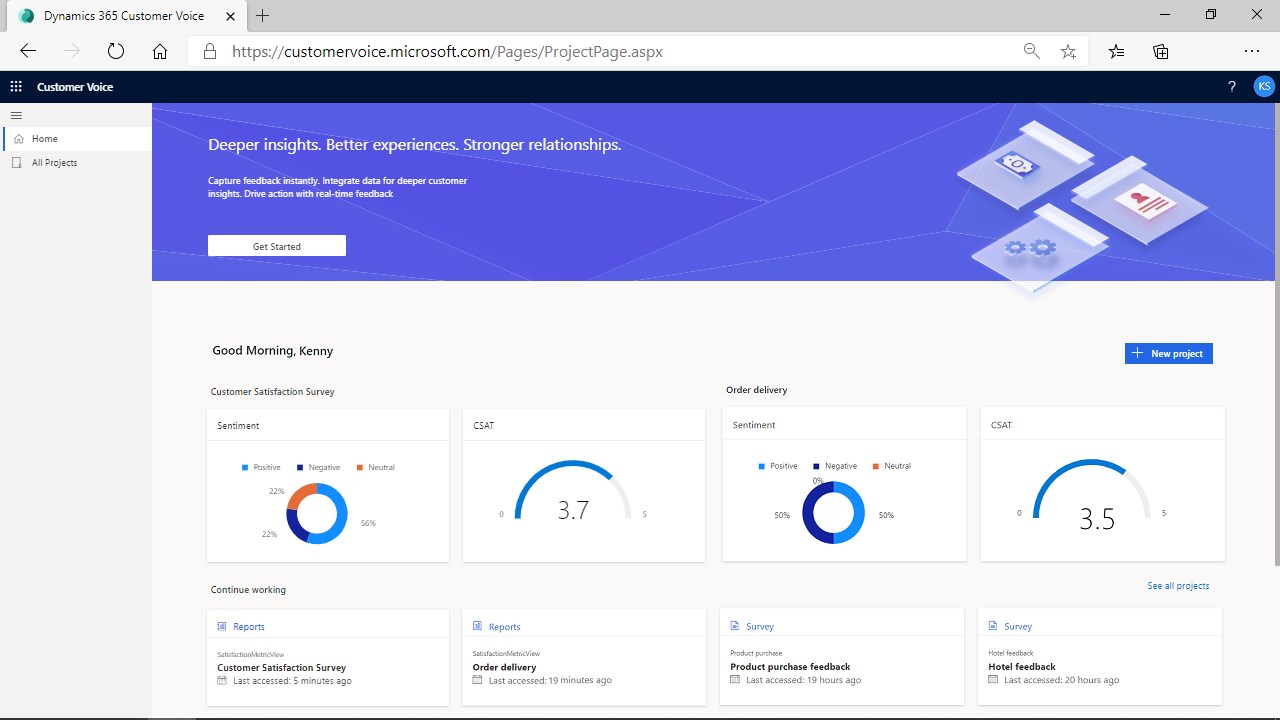Click the browser back arrow
The width and height of the screenshot is (1280, 720).
coord(28,51)
